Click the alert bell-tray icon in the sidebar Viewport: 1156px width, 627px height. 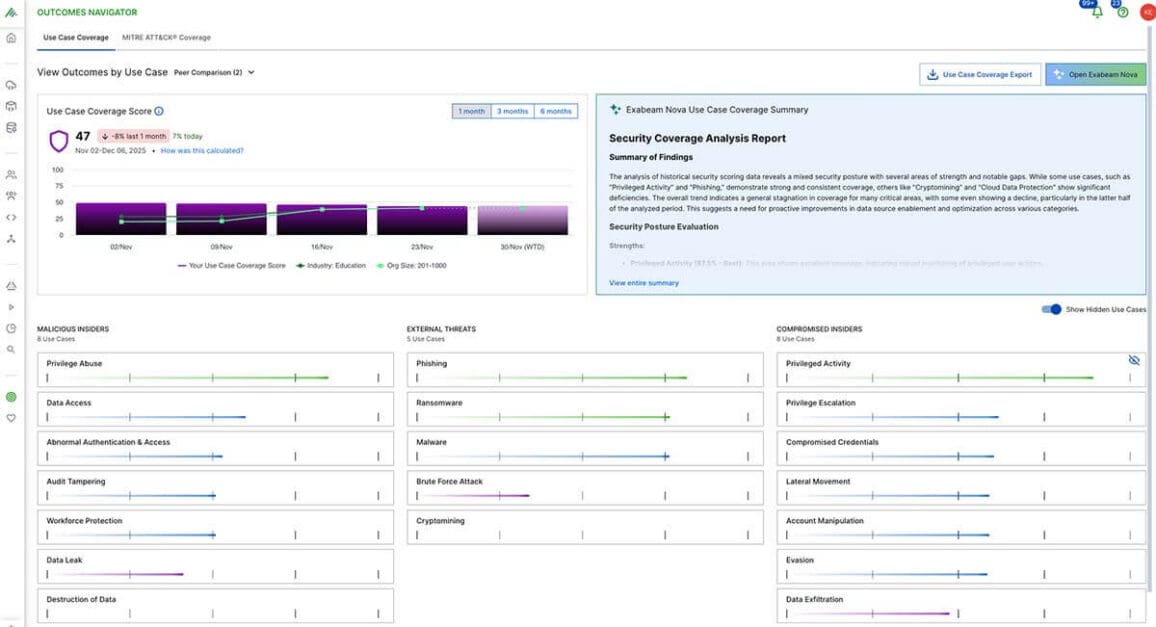pos(11,286)
